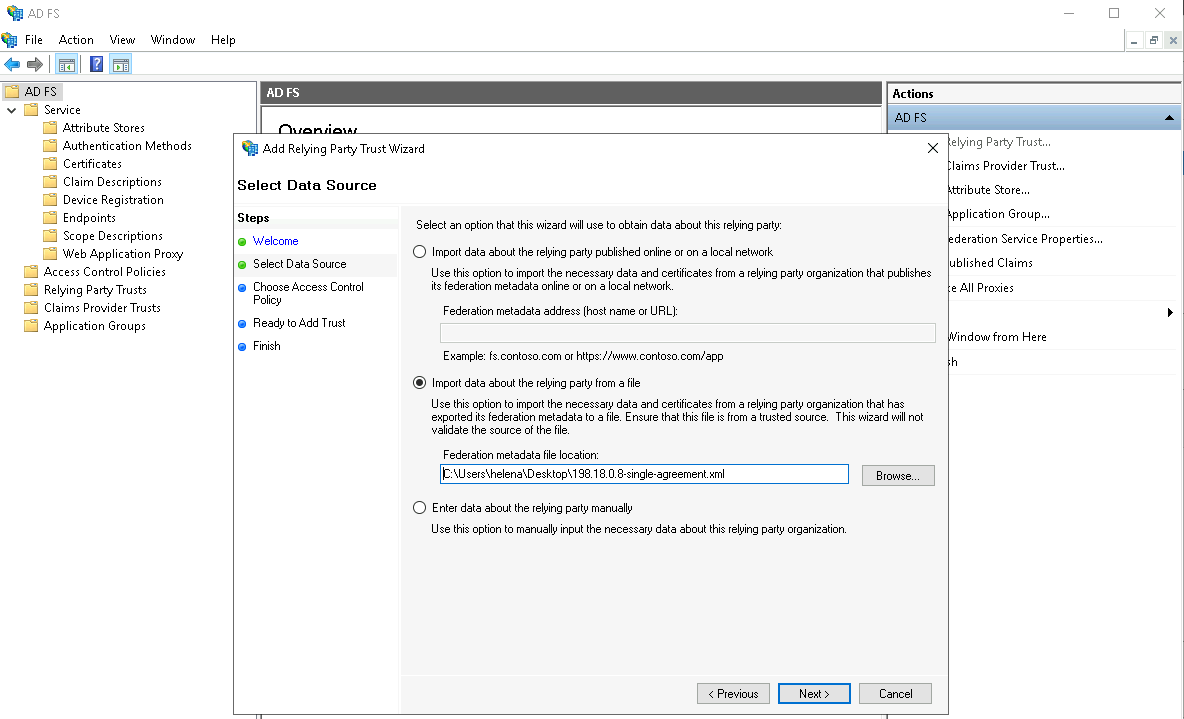Click the Next > button
1184x719 pixels.
[x=814, y=693]
